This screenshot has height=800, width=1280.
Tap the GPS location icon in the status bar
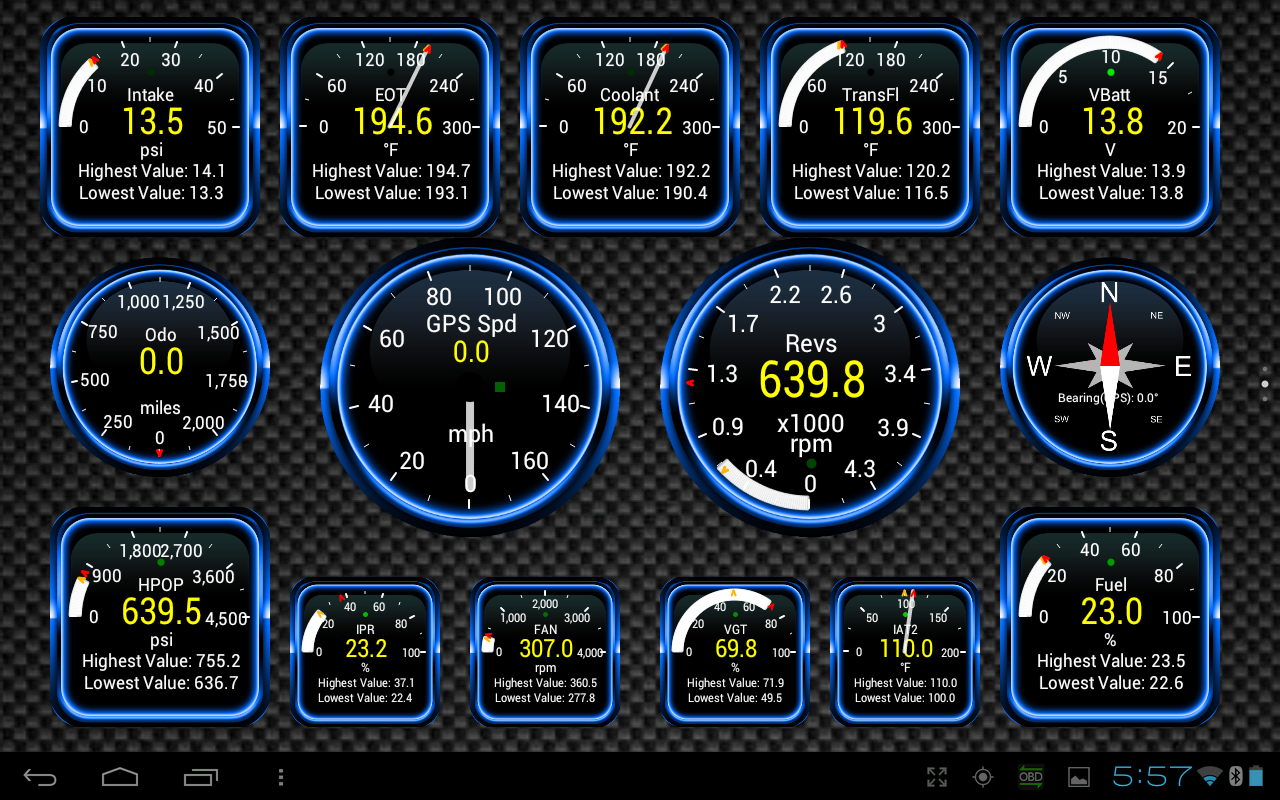pos(982,777)
